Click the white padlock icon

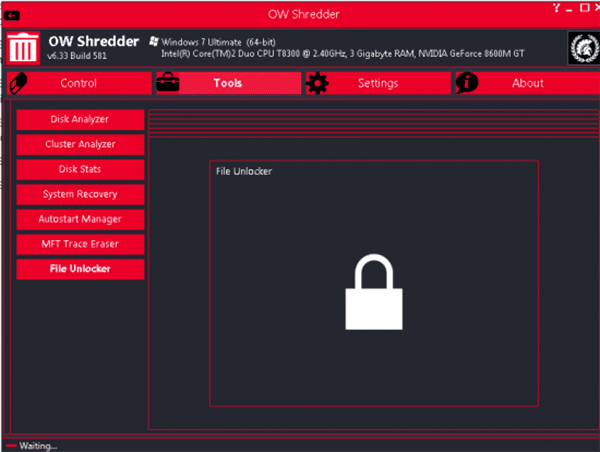pyautogui.click(x=374, y=292)
